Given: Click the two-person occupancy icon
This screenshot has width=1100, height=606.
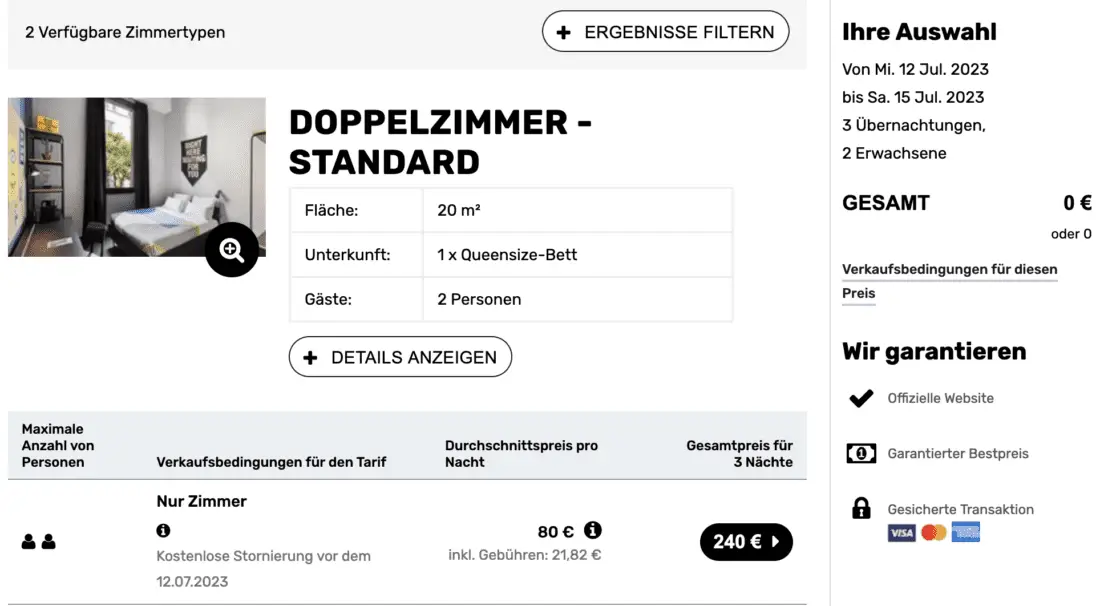Looking at the screenshot, I should coord(39,542).
